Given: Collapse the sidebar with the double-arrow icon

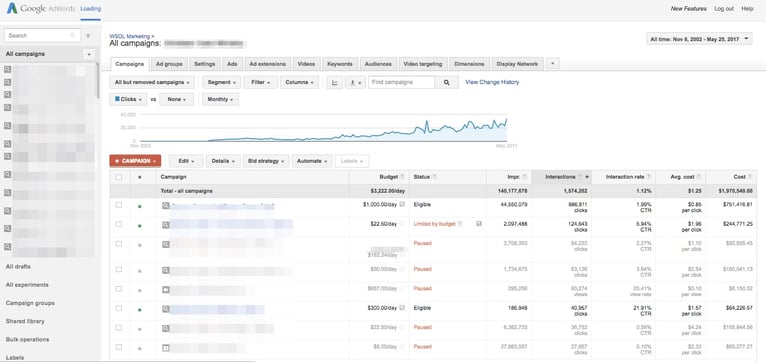Looking at the screenshot, I should pyautogui.click(x=88, y=36).
